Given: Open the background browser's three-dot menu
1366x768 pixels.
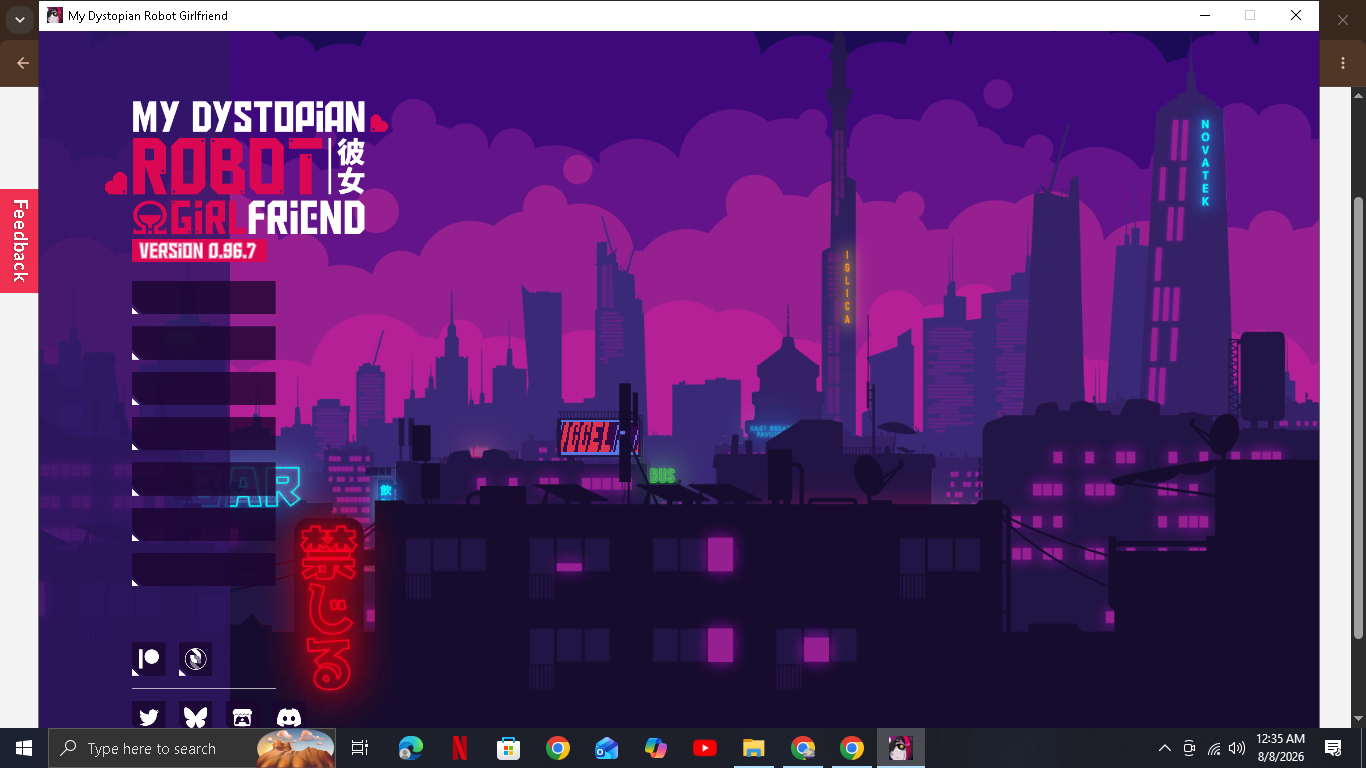Looking at the screenshot, I should (1343, 63).
